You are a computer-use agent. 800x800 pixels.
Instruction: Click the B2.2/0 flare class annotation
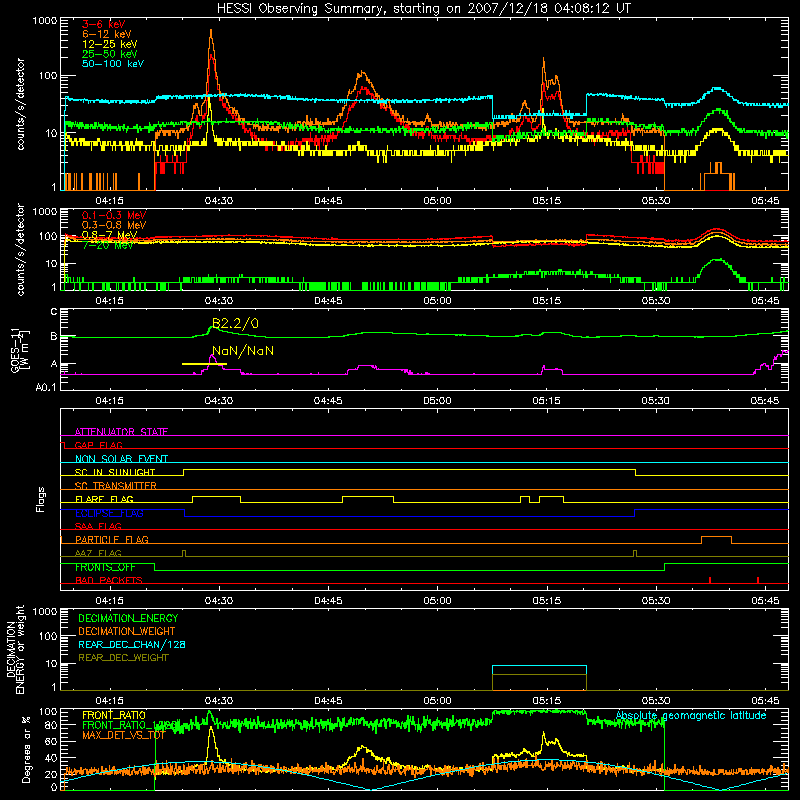tap(235, 323)
